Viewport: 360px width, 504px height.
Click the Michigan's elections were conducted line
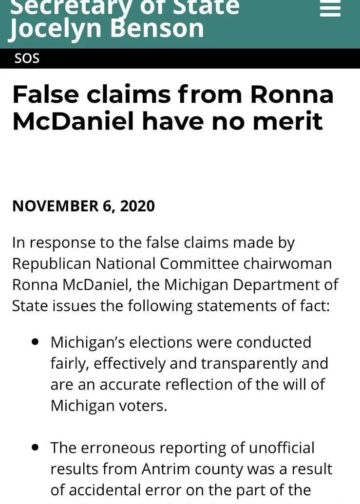(x=181, y=343)
